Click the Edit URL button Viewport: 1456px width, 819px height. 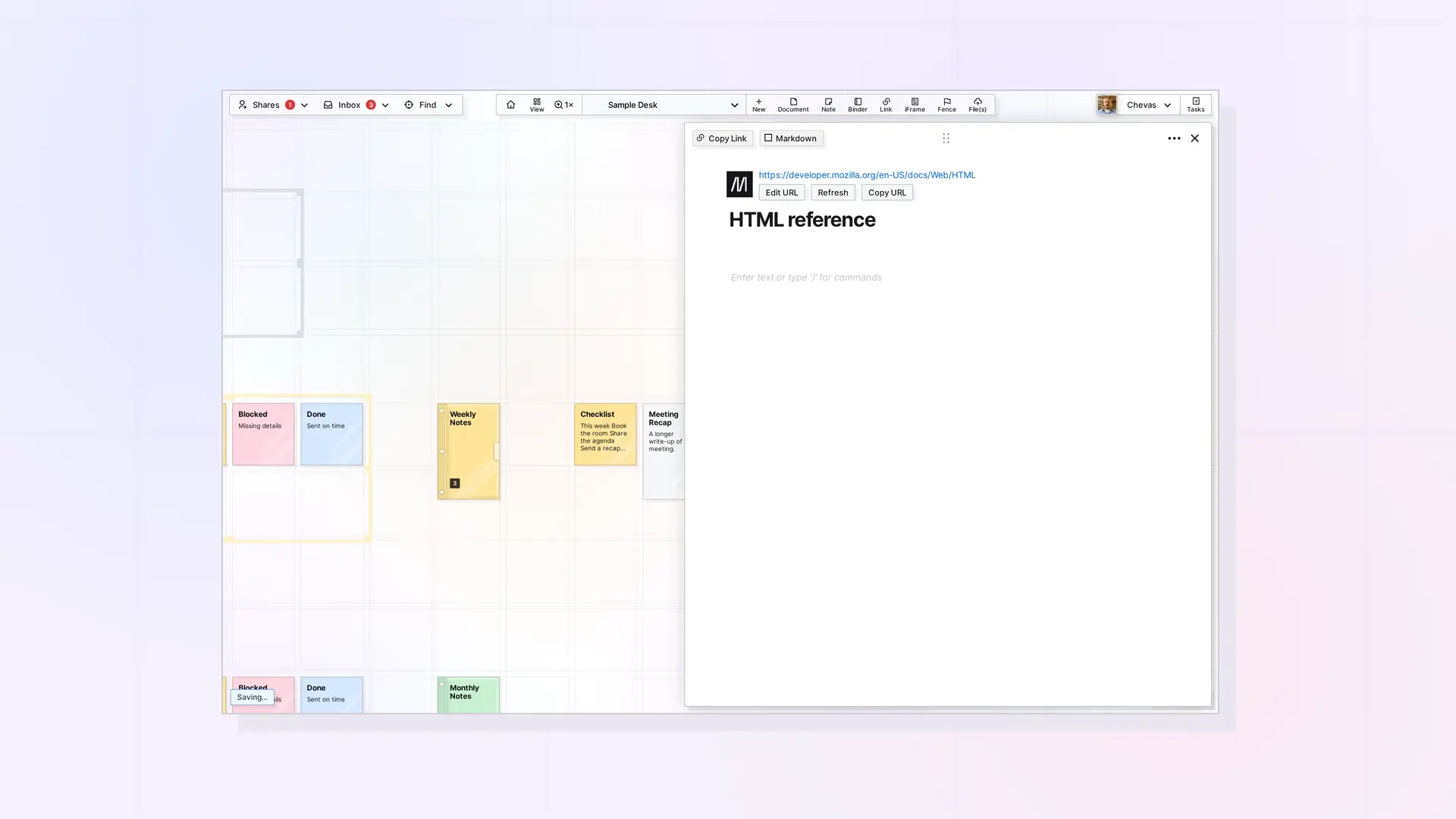coord(782,193)
